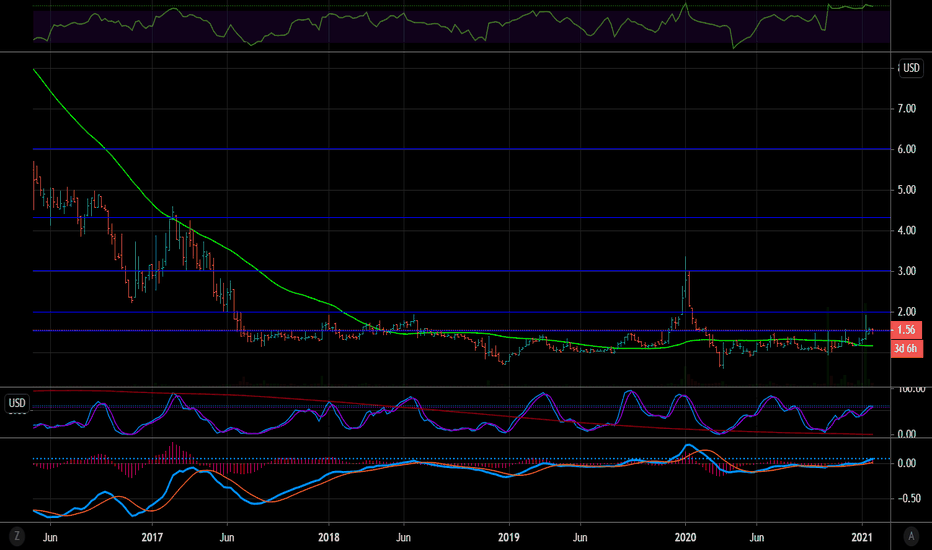Click the 3.00 price scale label

pyautogui.click(x=906, y=271)
